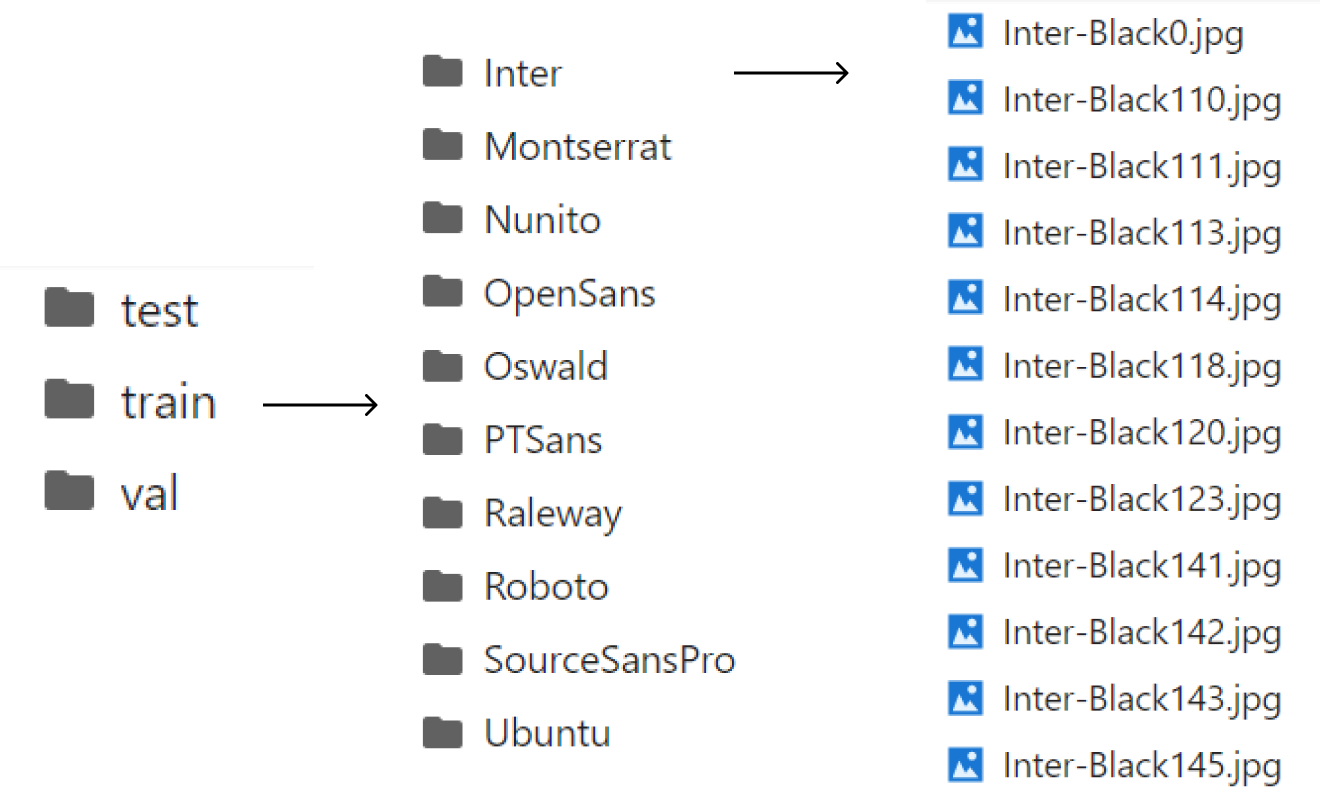This screenshot has height=811, width=1320.
Task: Click the image icon for Inter-Black0.jpg
Action: [x=965, y=33]
